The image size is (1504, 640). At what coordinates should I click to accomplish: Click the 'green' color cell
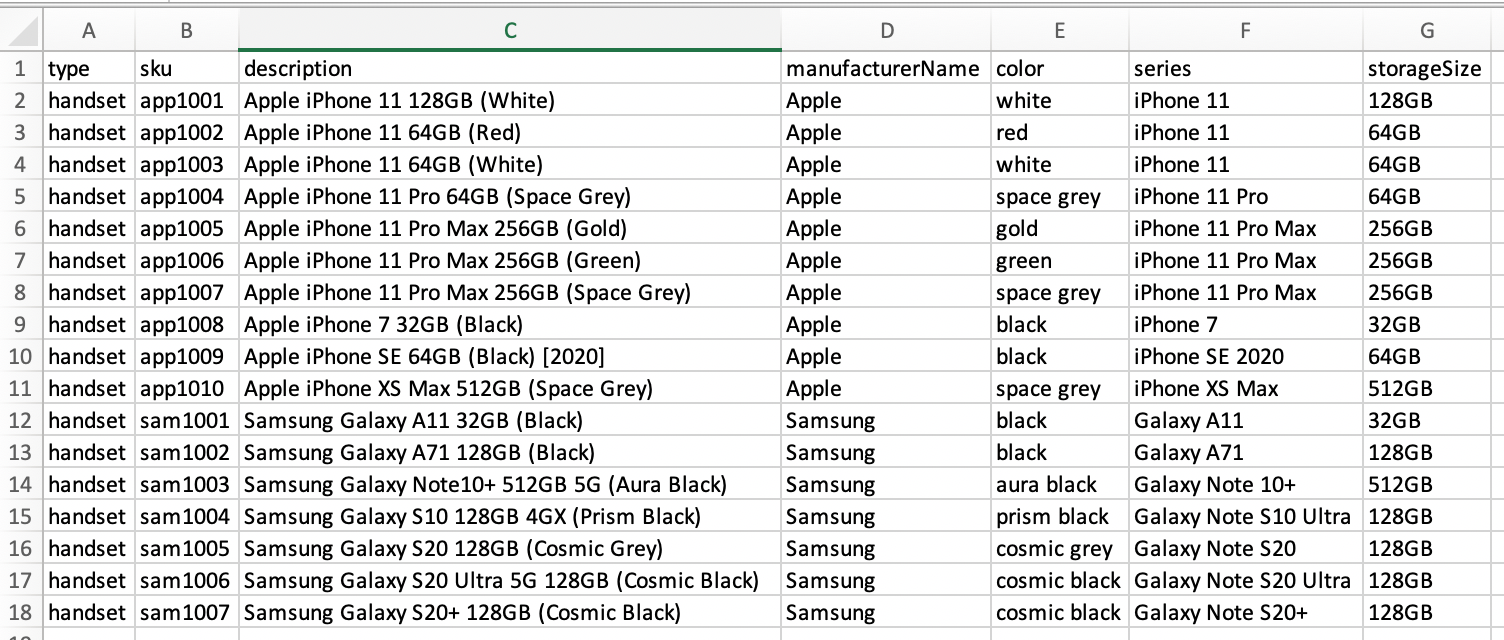point(1060,260)
